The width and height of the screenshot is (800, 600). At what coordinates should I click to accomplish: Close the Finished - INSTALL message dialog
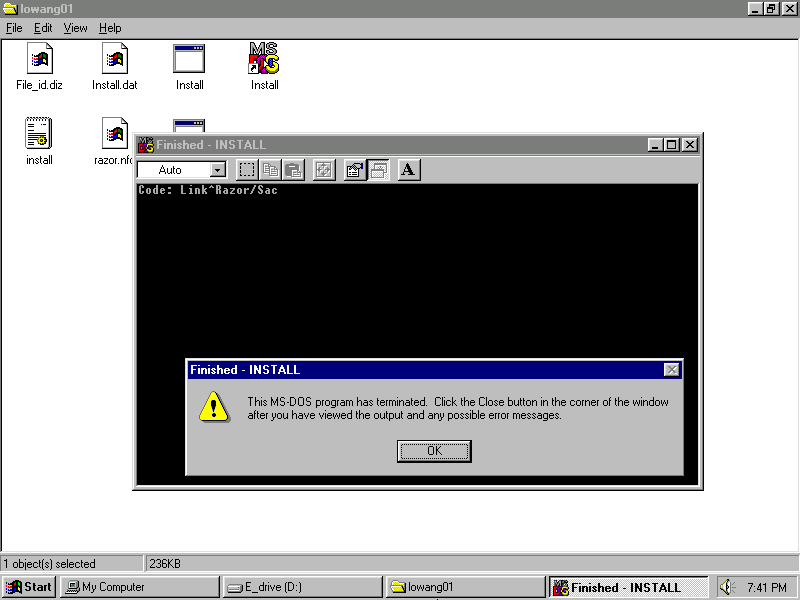pyautogui.click(x=671, y=370)
